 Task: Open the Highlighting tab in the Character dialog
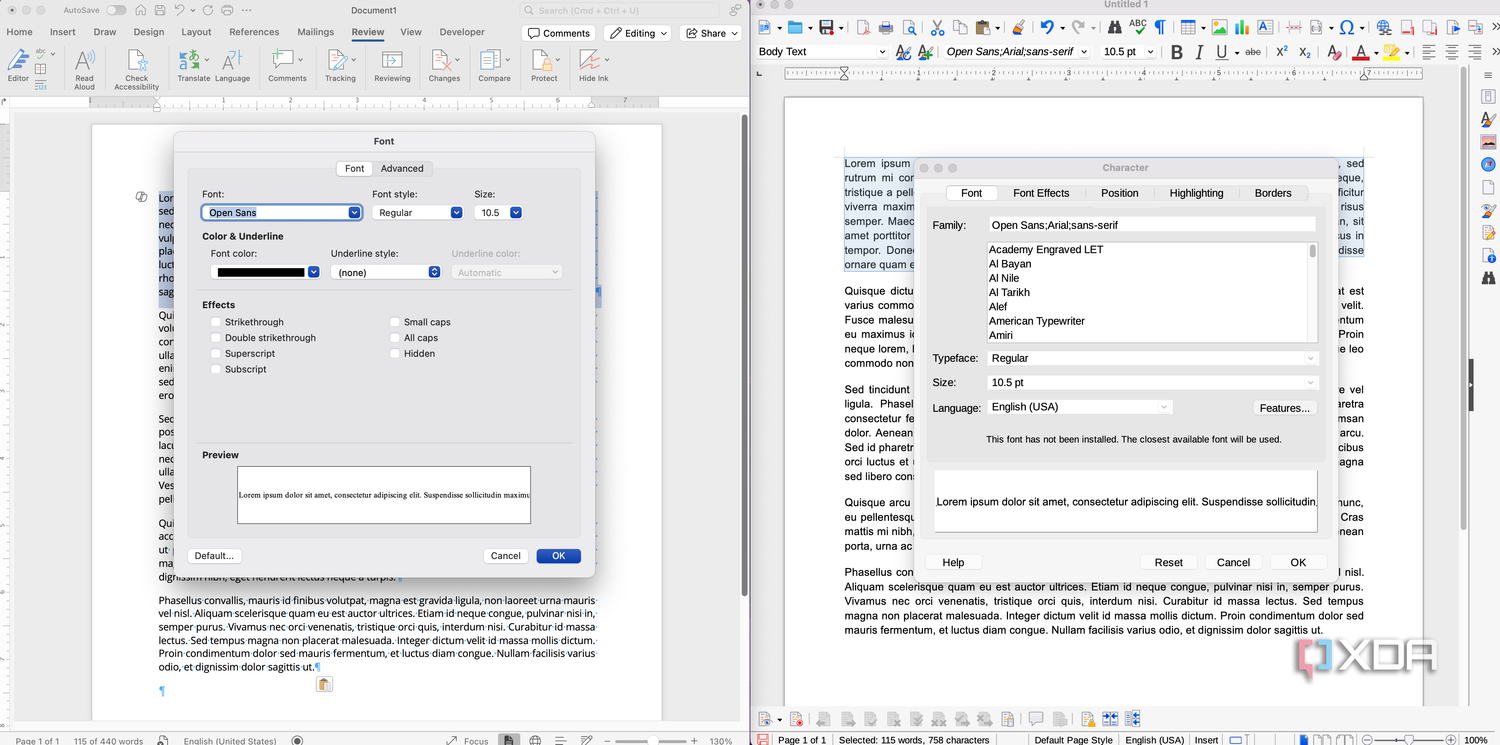click(x=1196, y=193)
